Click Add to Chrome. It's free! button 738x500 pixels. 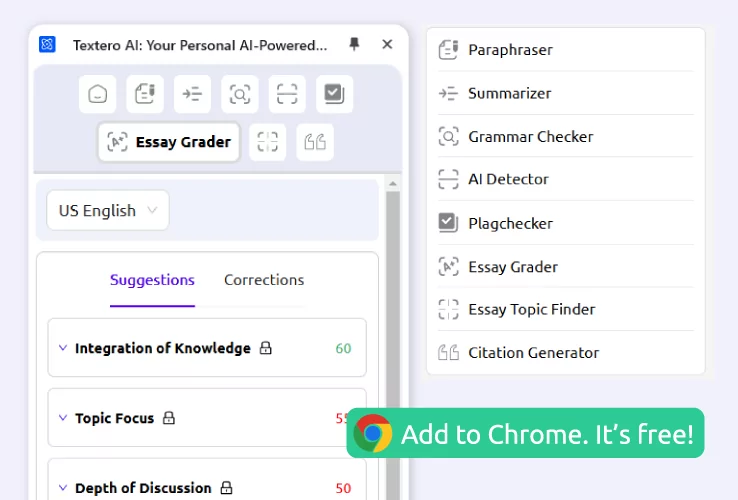click(525, 433)
